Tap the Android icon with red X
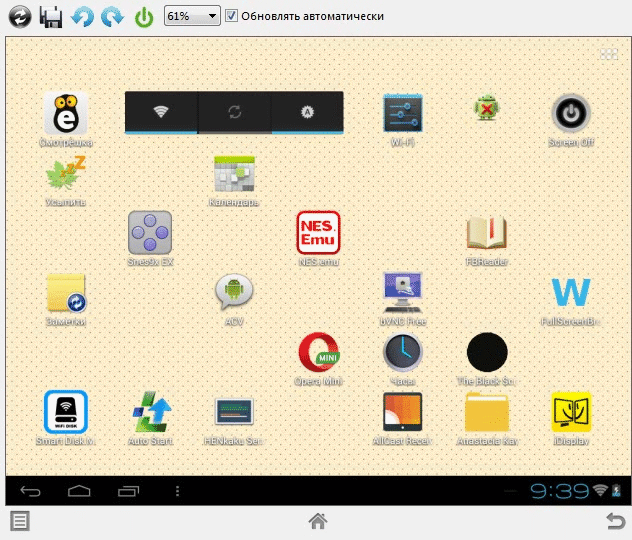632x540 pixels. pyautogui.click(x=486, y=108)
